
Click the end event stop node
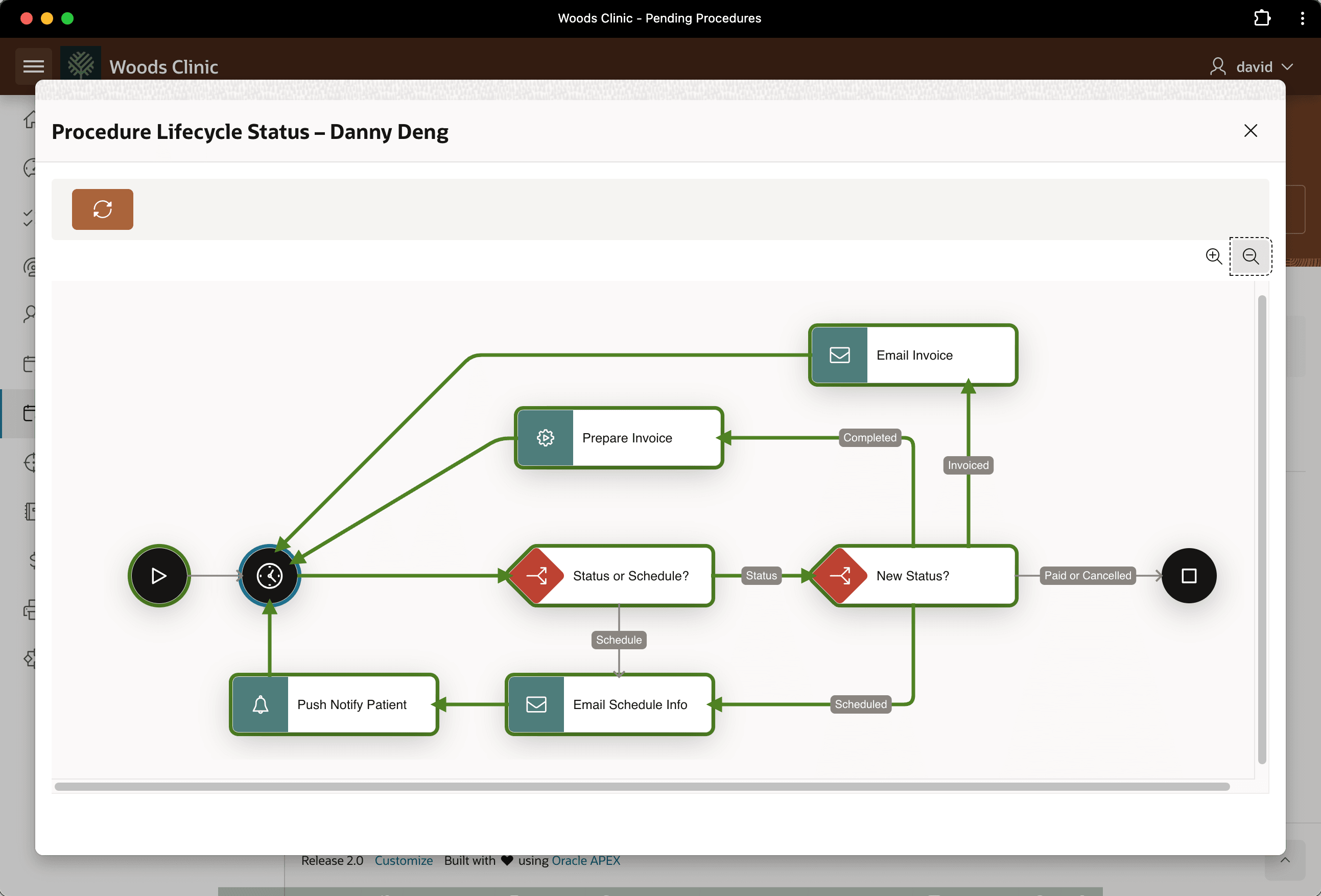1189,576
